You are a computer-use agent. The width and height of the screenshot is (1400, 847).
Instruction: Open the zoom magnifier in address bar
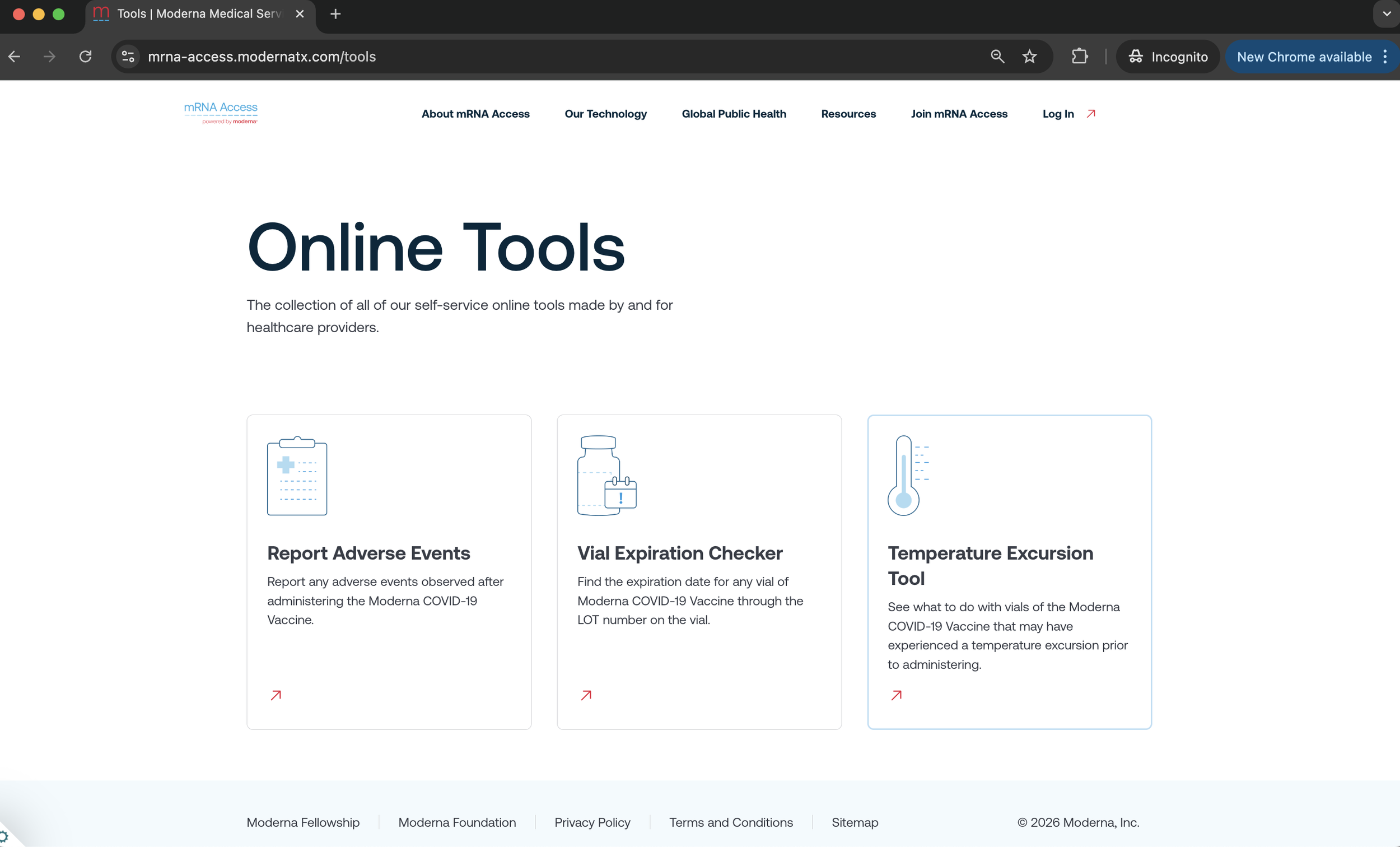pos(997,56)
